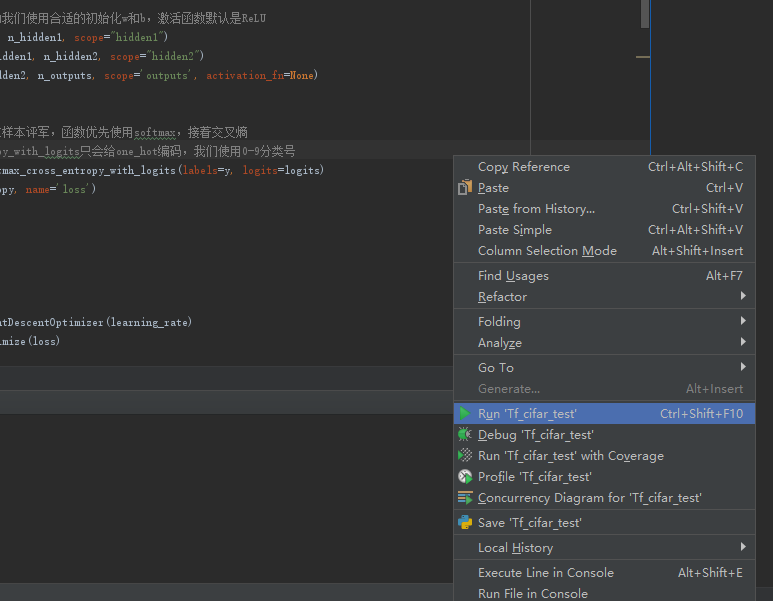The height and width of the screenshot is (601, 773).
Task: Click the Python Save 'Tf_cifar_test' icon
Action: tap(465, 522)
